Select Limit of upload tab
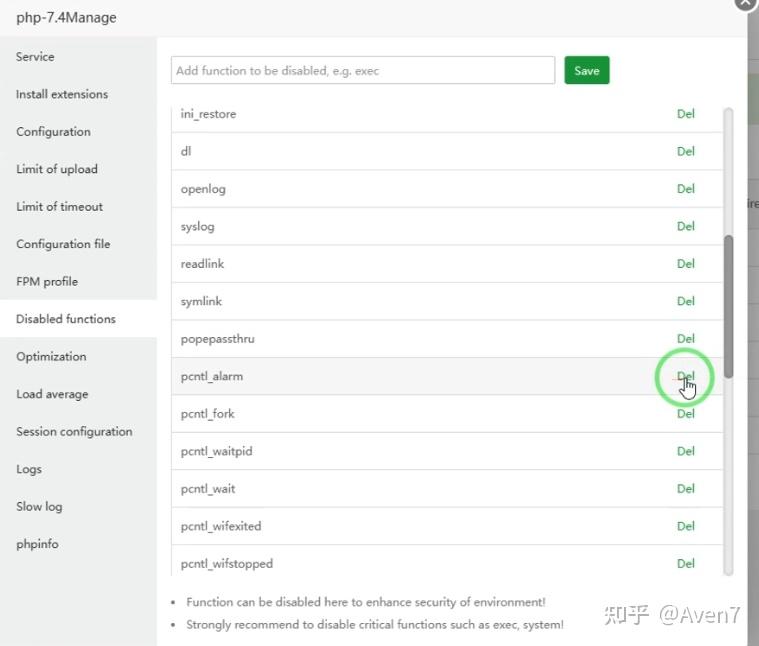 tap(57, 169)
